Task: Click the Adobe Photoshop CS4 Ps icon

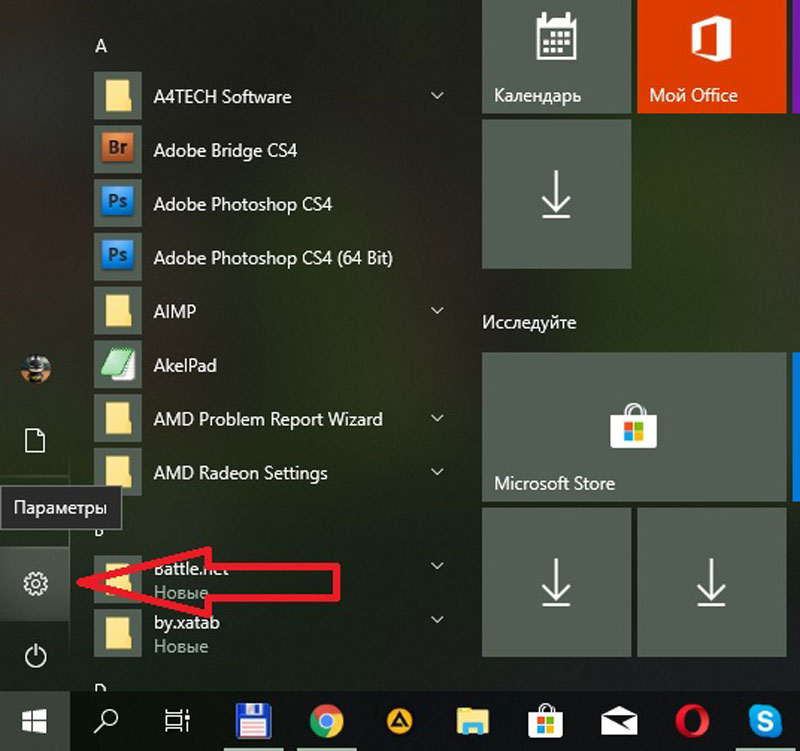Action: (118, 203)
